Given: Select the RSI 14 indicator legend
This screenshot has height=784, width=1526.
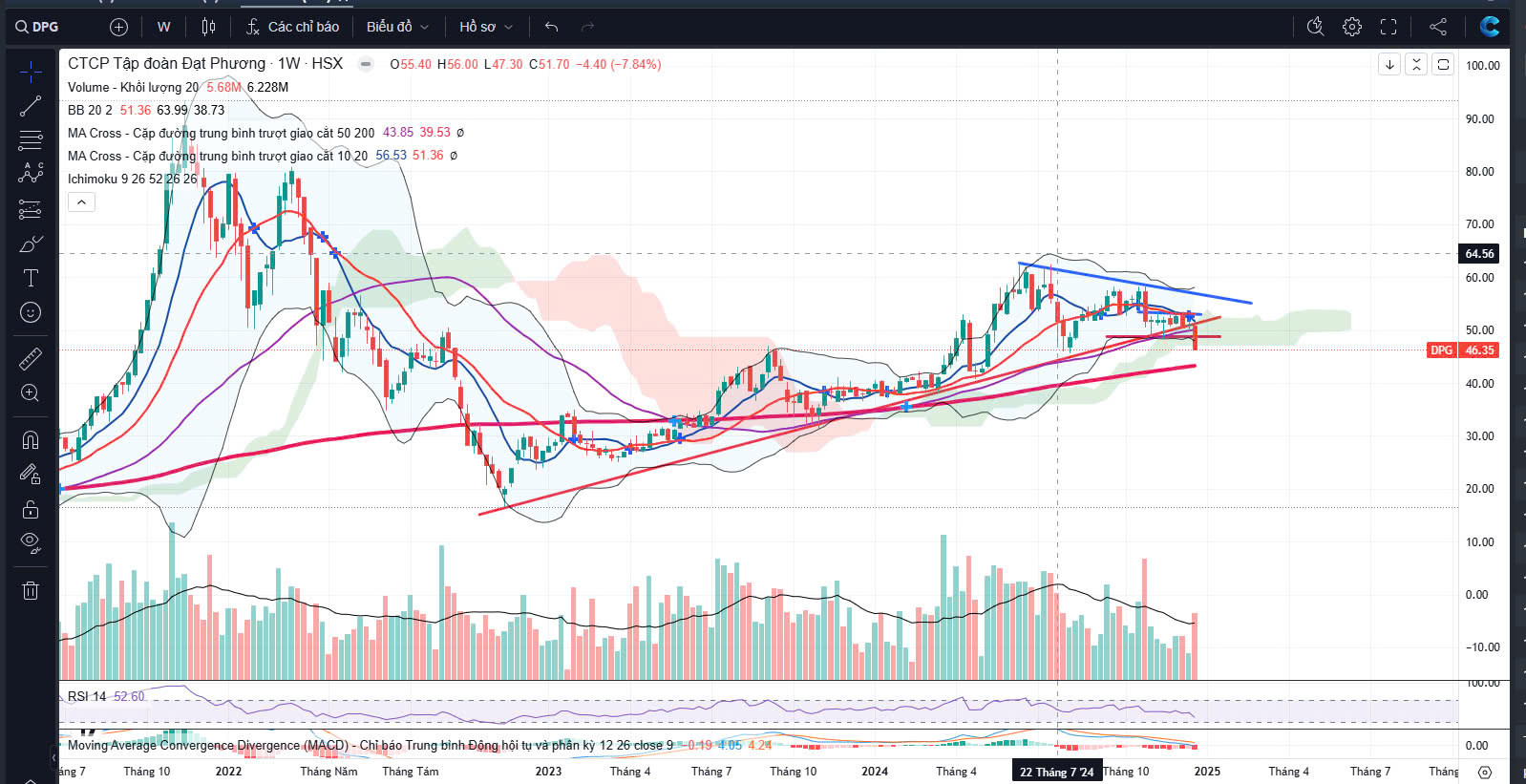Looking at the screenshot, I should tap(87, 696).
